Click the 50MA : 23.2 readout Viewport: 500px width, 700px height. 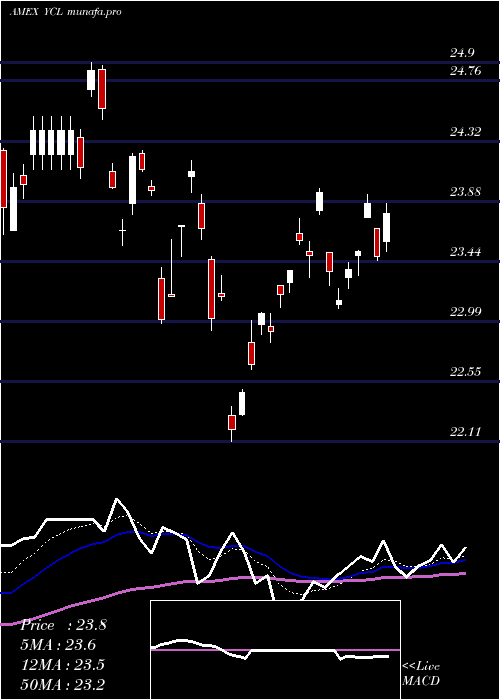pyautogui.click(x=63, y=684)
